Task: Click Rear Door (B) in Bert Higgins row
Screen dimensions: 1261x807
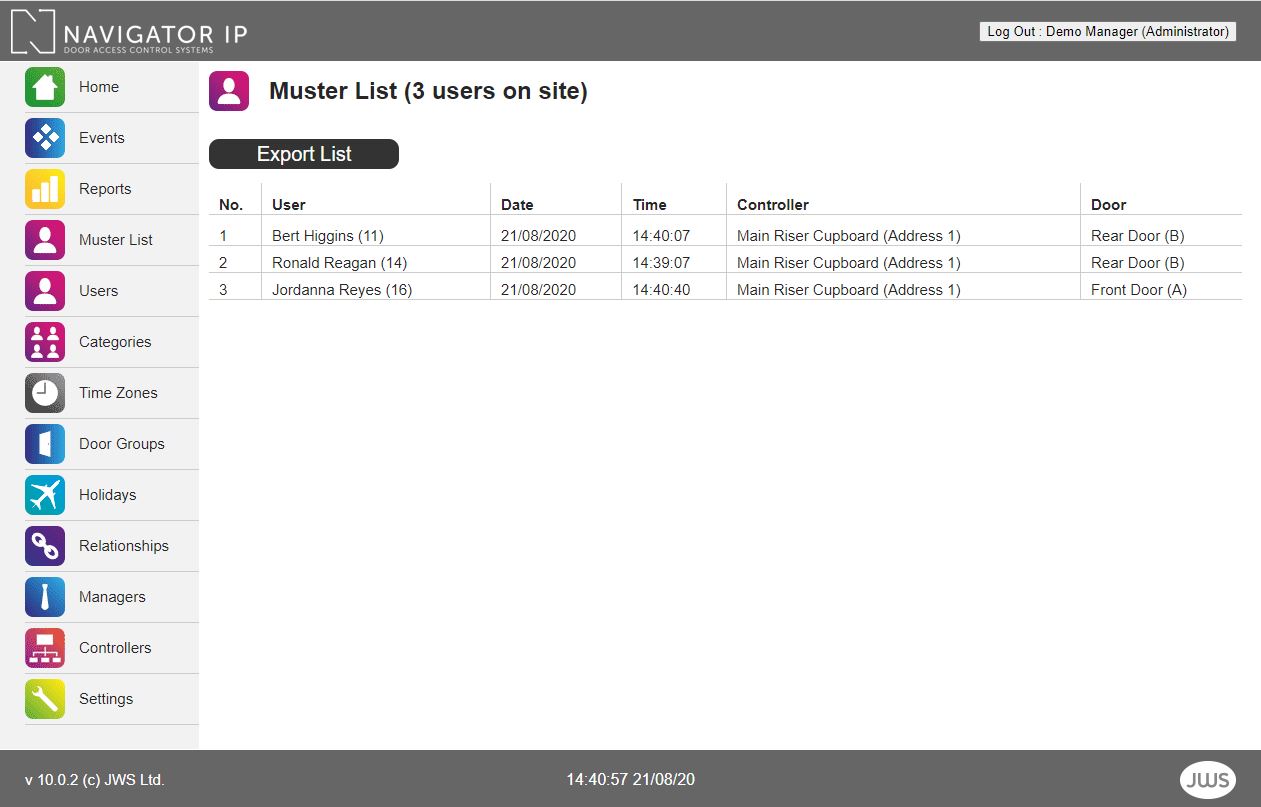Action: point(1138,236)
